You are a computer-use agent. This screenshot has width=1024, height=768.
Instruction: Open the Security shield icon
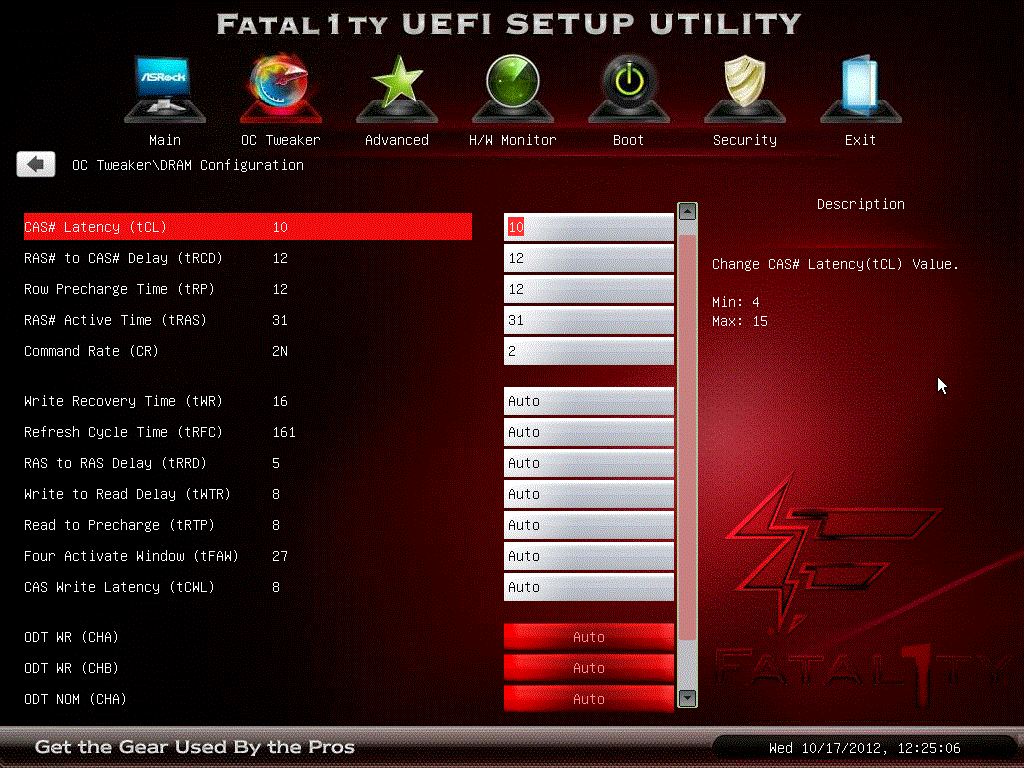click(x=744, y=89)
